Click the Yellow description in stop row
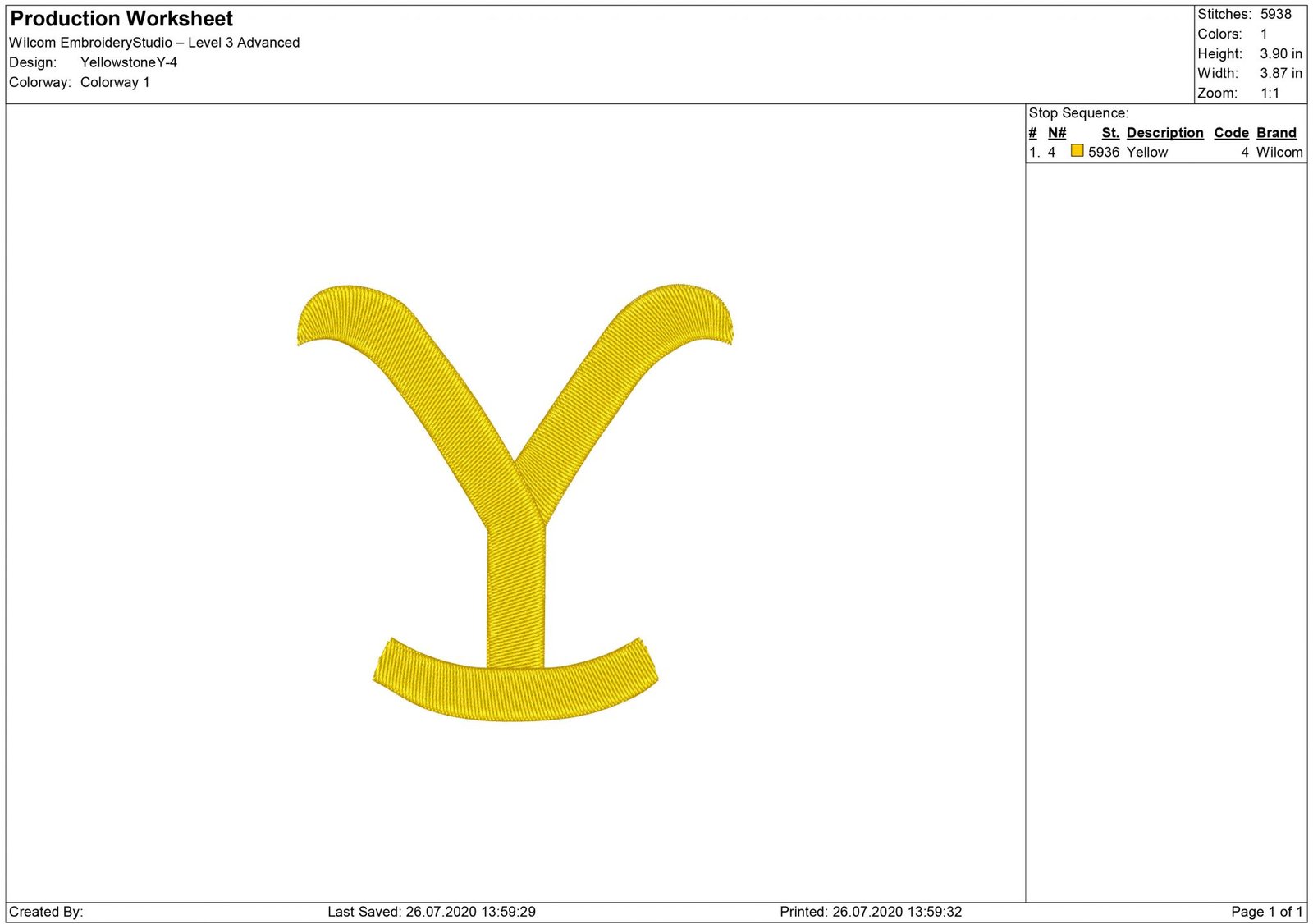 click(1146, 153)
